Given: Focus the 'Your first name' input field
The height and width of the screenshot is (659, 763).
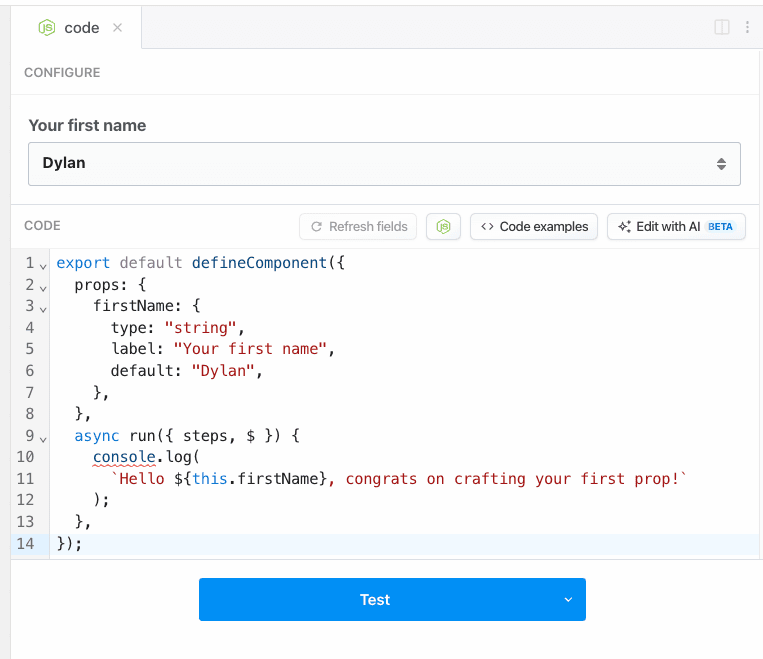Looking at the screenshot, I should click(x=384, y=164).
